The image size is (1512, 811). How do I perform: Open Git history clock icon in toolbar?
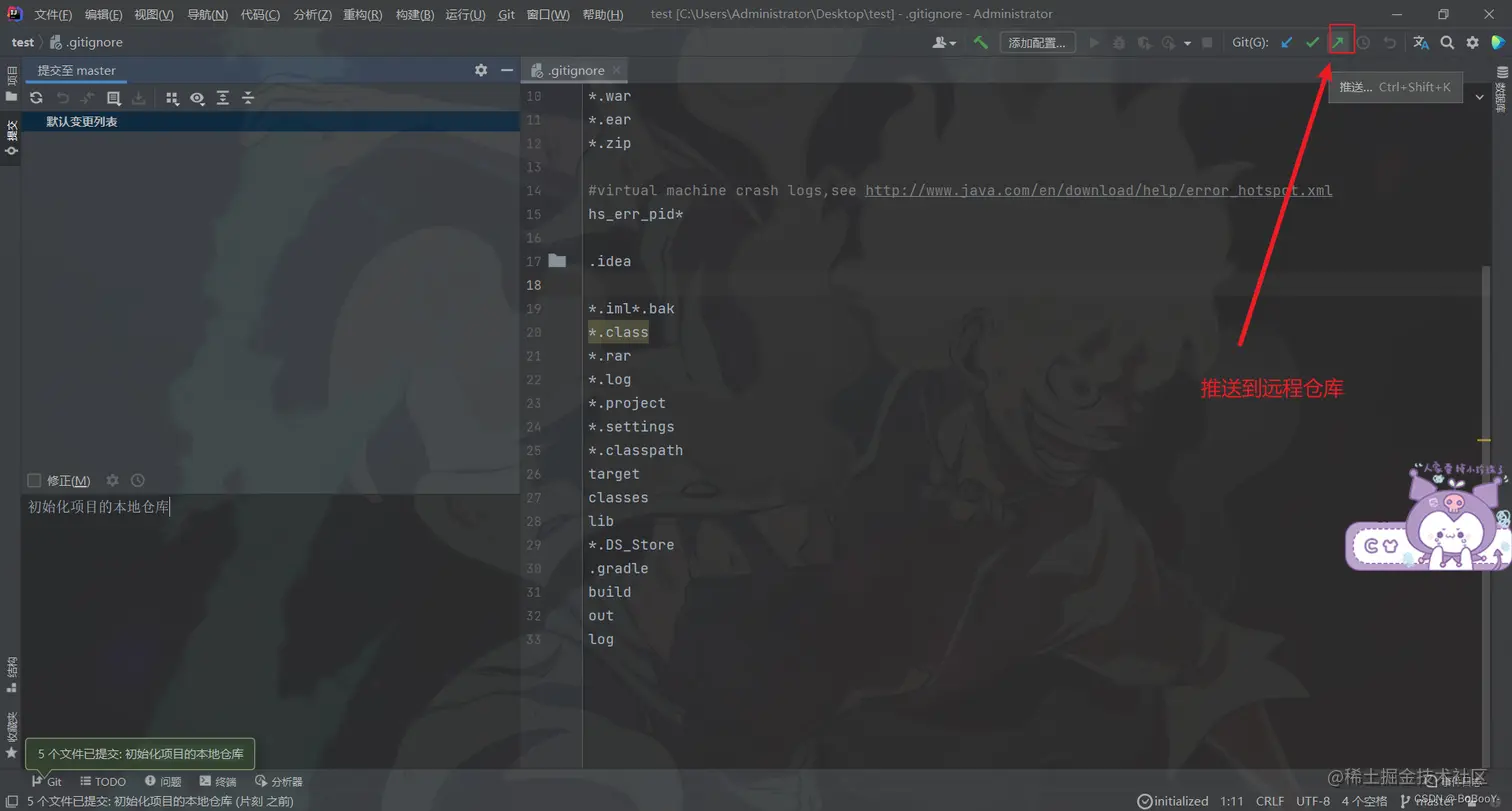pyautogui.click(x=1363, y=43)
